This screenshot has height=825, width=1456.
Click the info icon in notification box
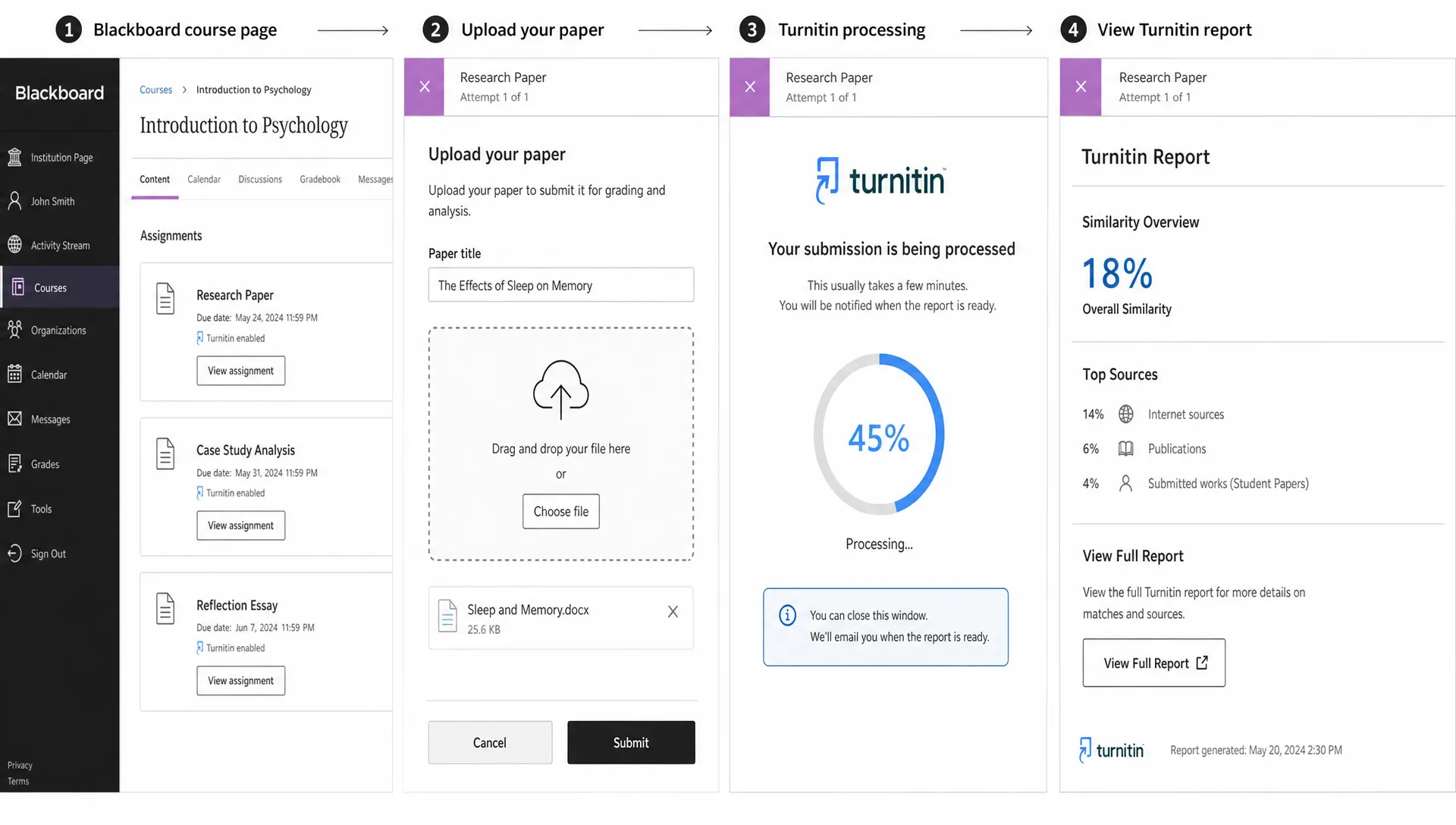tap(788, 615)
